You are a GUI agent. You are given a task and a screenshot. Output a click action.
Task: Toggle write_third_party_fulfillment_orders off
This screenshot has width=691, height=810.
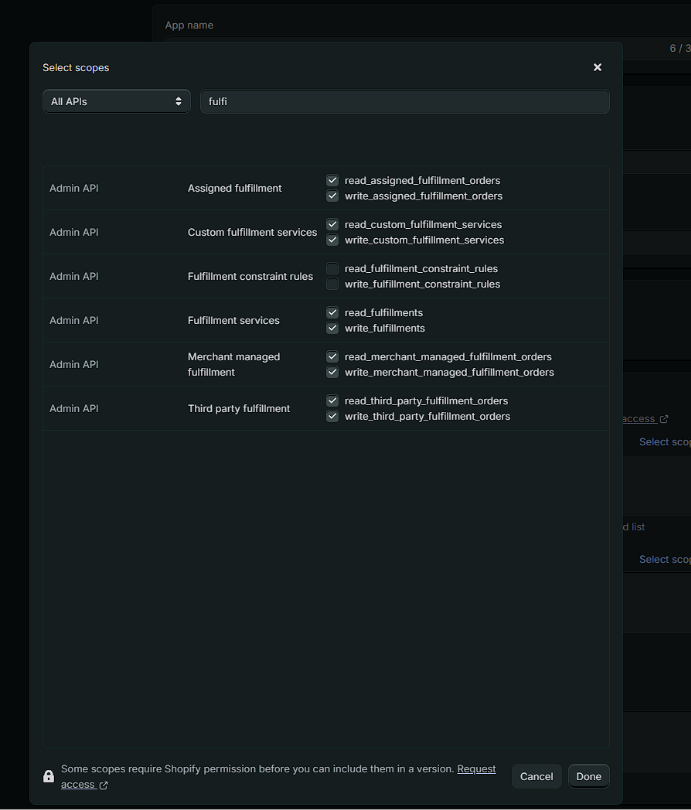pyautogui.click(x=331, y=416)
